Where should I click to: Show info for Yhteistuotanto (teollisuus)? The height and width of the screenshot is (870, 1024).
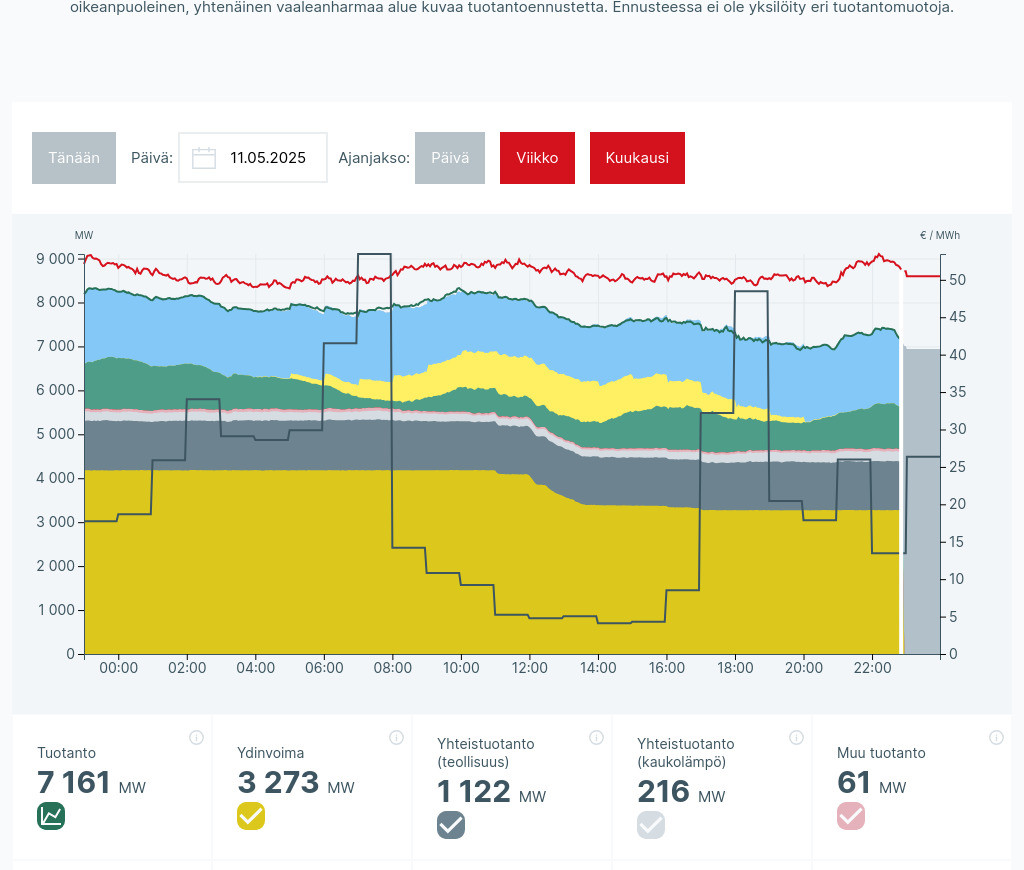coord(596,738)
